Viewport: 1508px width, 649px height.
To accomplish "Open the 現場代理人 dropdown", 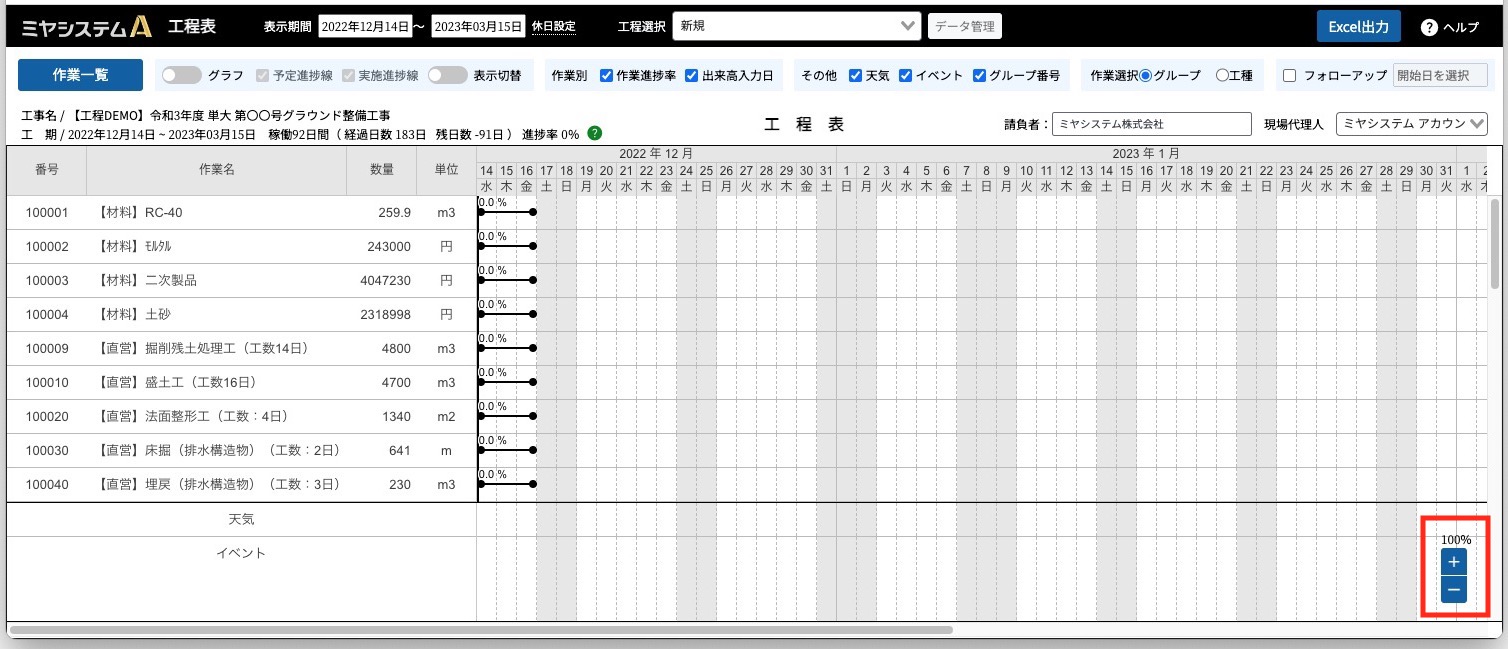I will click(1411, 123).
